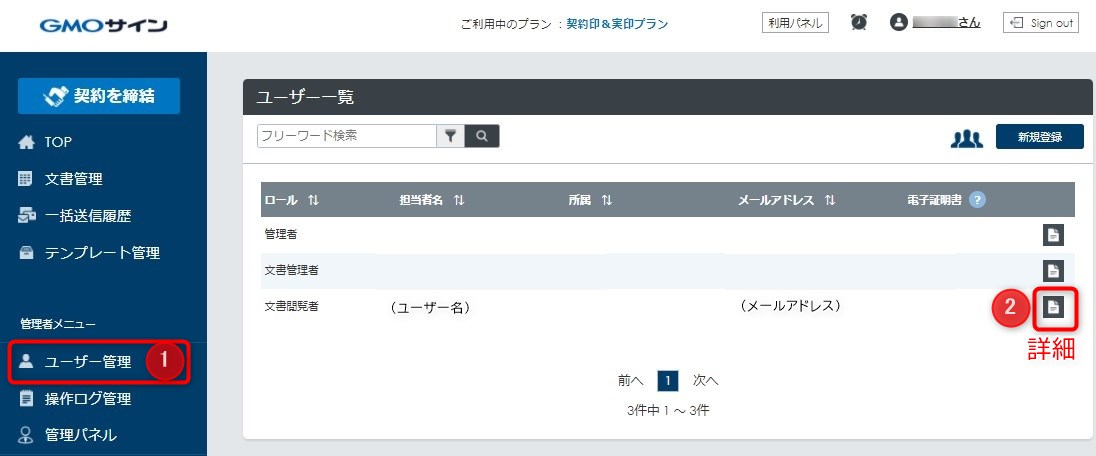1096x456 pixels.
Task: Open detail icon for 文書管理者 row
Action: tap(1052, 271)
